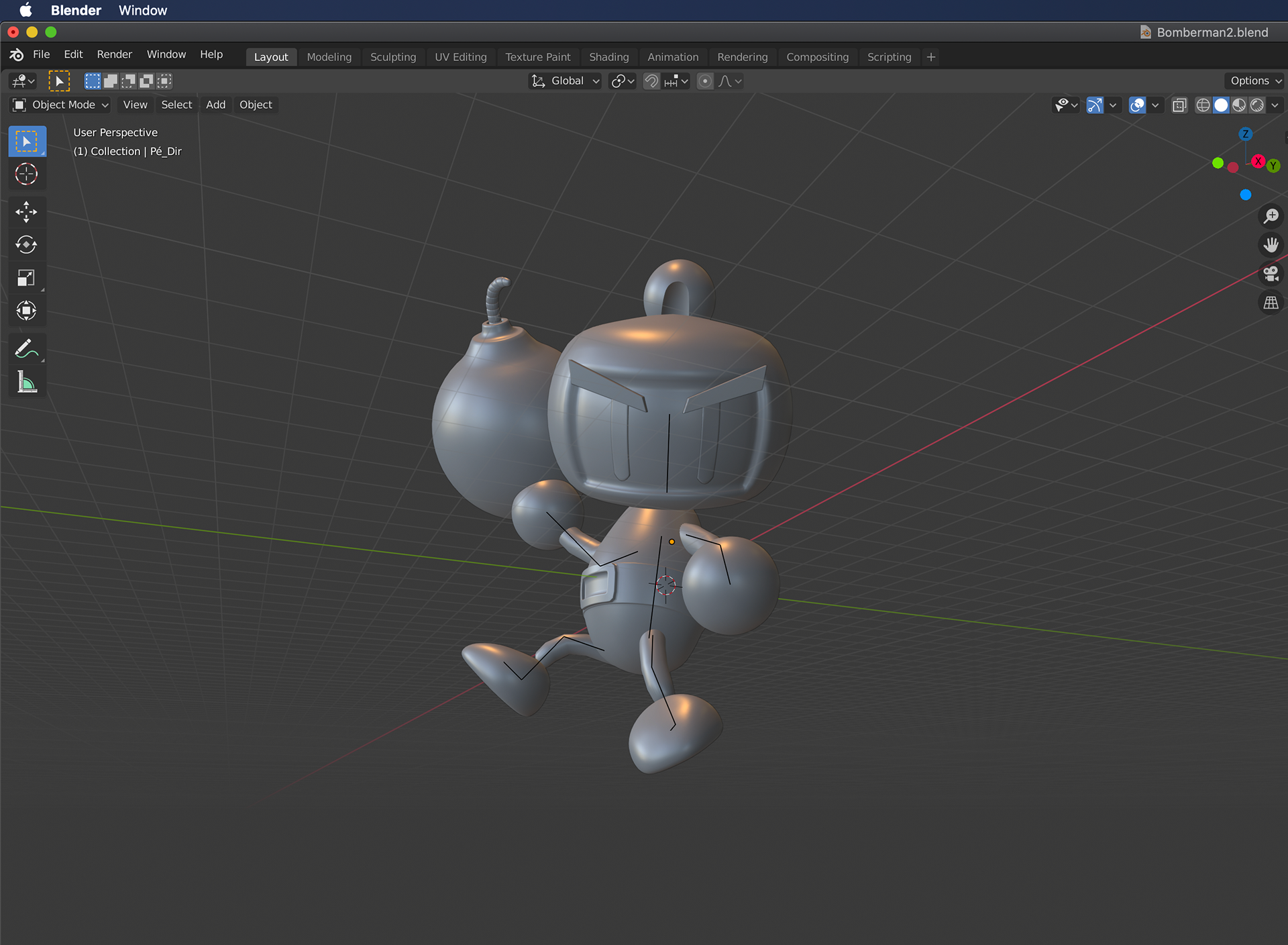Switch to wireframe viewport shading
1288x945 pixels.
tap(1203, 105)
